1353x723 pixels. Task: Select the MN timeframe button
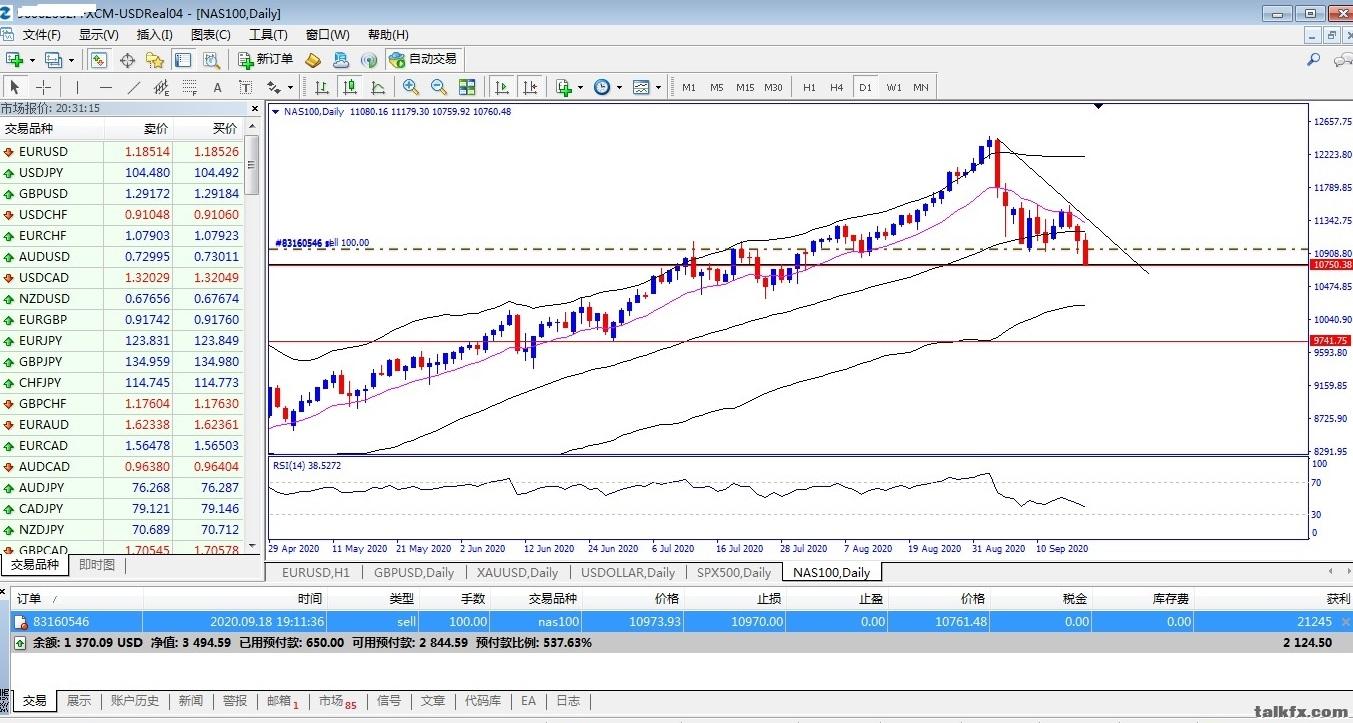pyautogui.click(x=921, y=87)
